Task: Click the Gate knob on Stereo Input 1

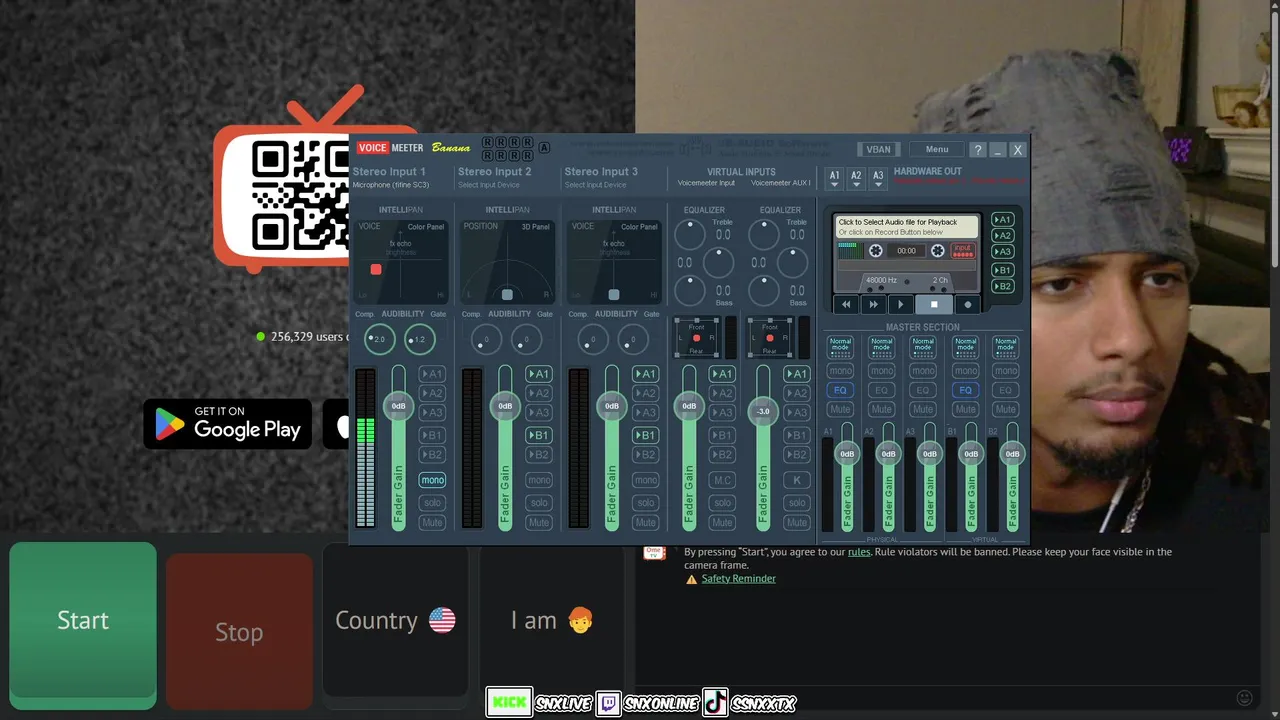Action: coord(420,339)
